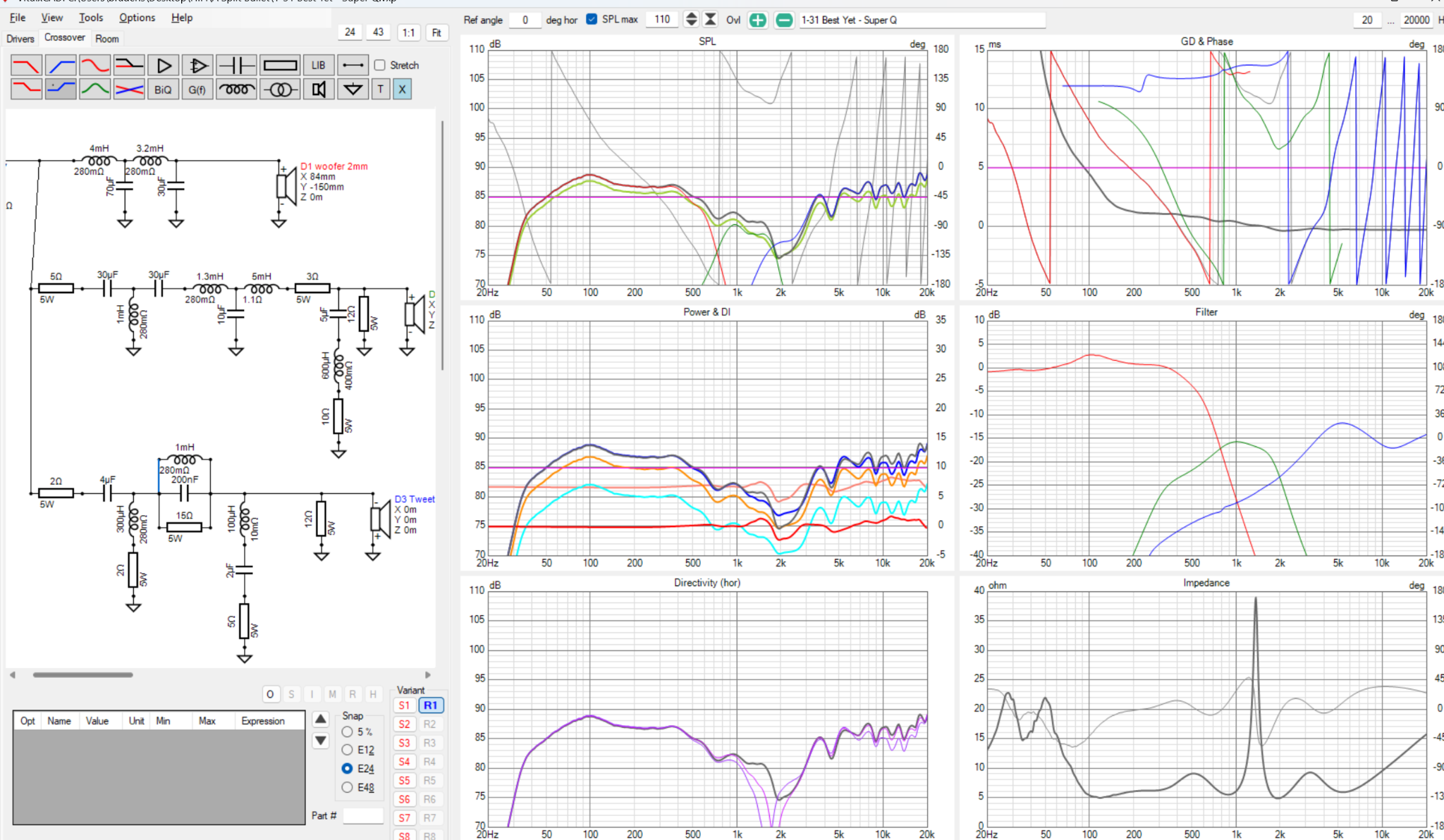This screenshot has height=840, width=1444.
Task: Add a triangle buffer amplifier block
Action: coord(163,66)
